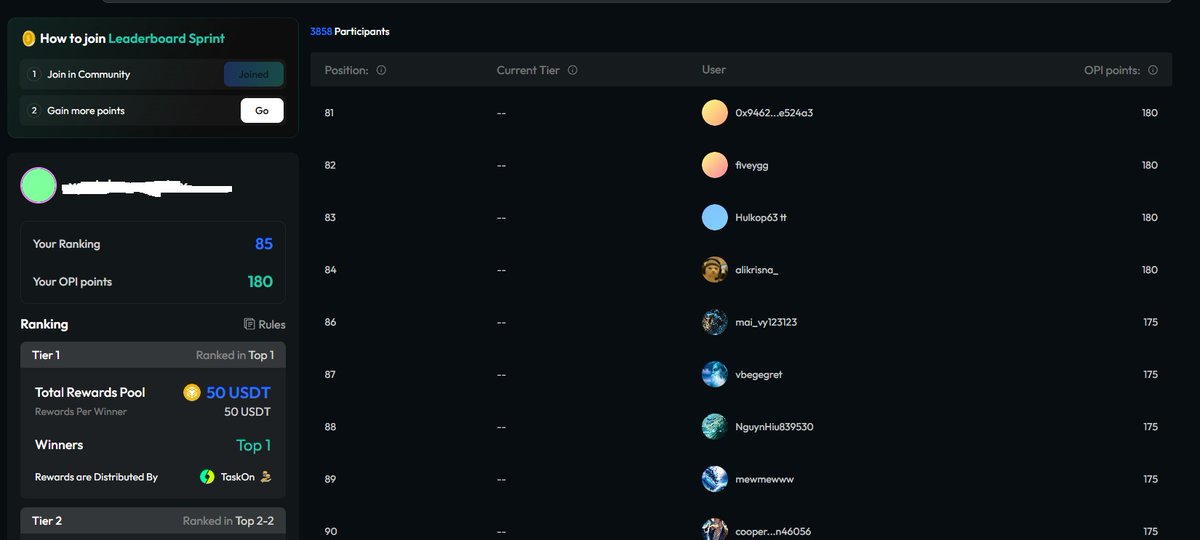Viewport: 1200px width, 540px height.
Task: Click the info icon beside Position header
Action: [x=381, y=70]
